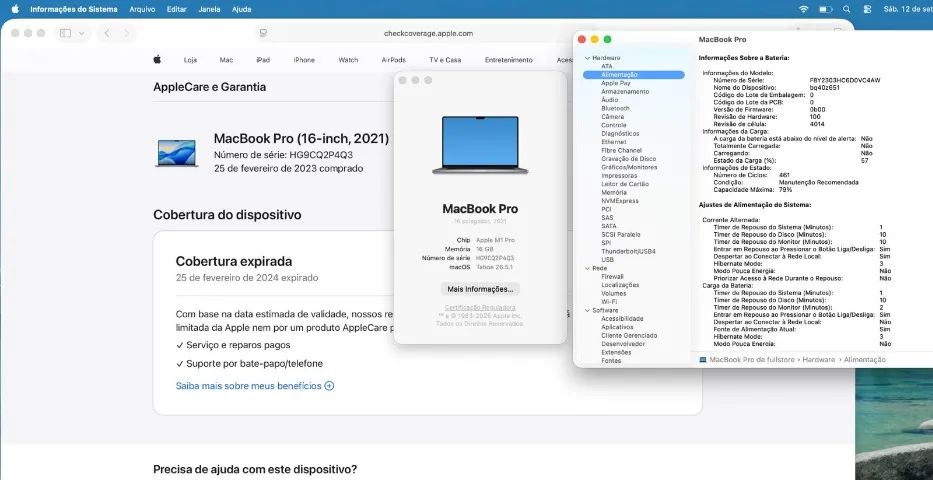This screenshot has height=480, width=933.
Task: Click iPhone in Apple site navigation
Action: click(x=304, y=60)
